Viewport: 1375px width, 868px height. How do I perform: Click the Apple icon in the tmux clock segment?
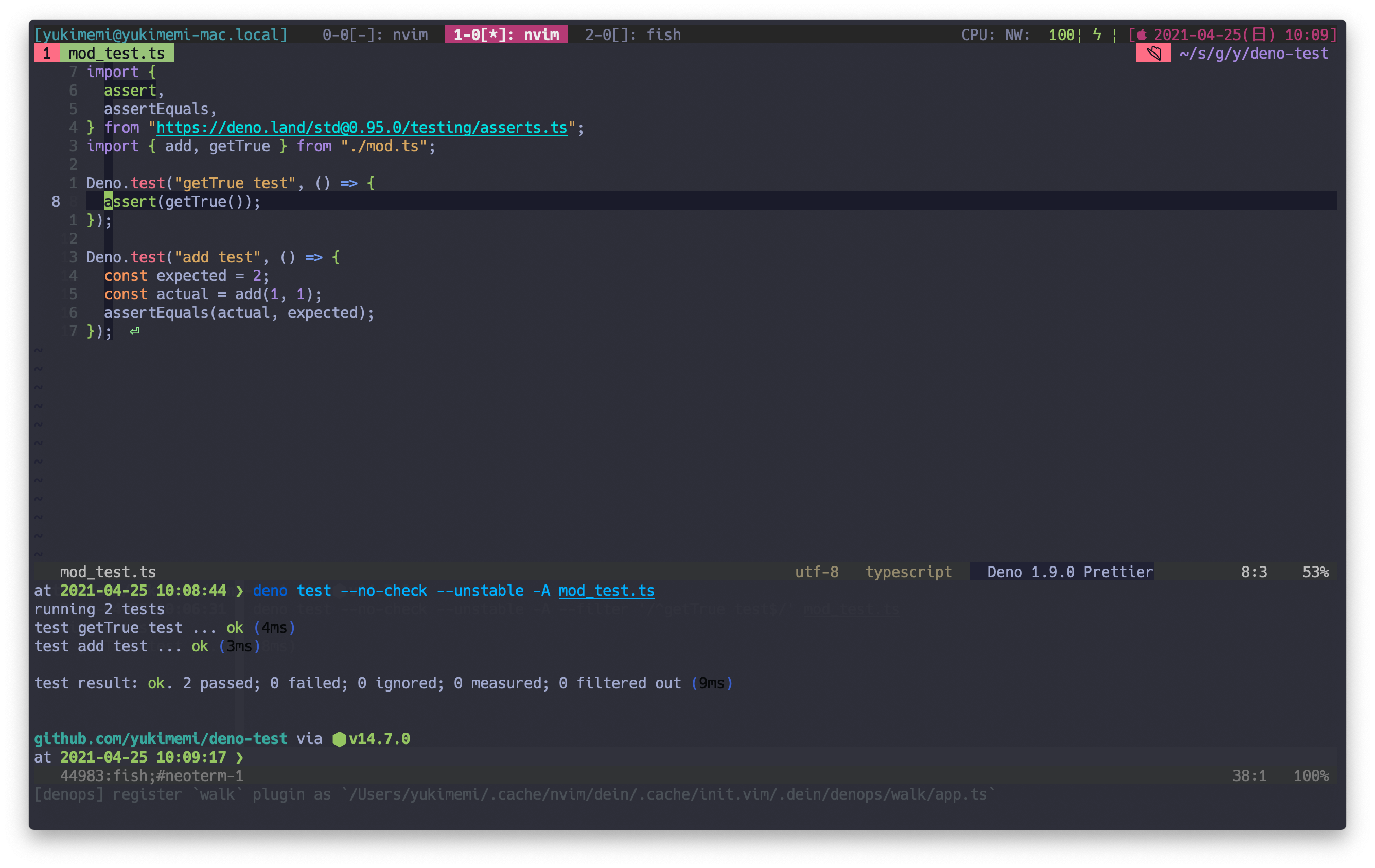click(1140, 34)
